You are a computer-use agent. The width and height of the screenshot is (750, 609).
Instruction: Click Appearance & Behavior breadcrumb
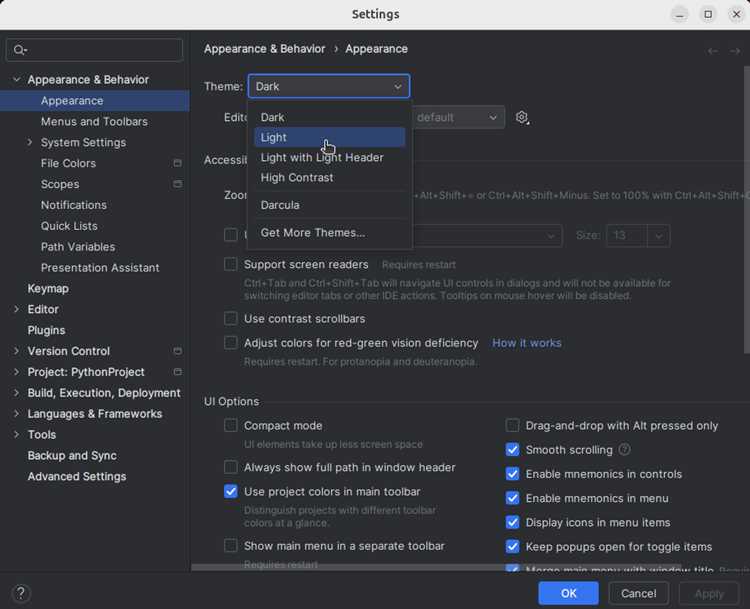coord(264,49)
